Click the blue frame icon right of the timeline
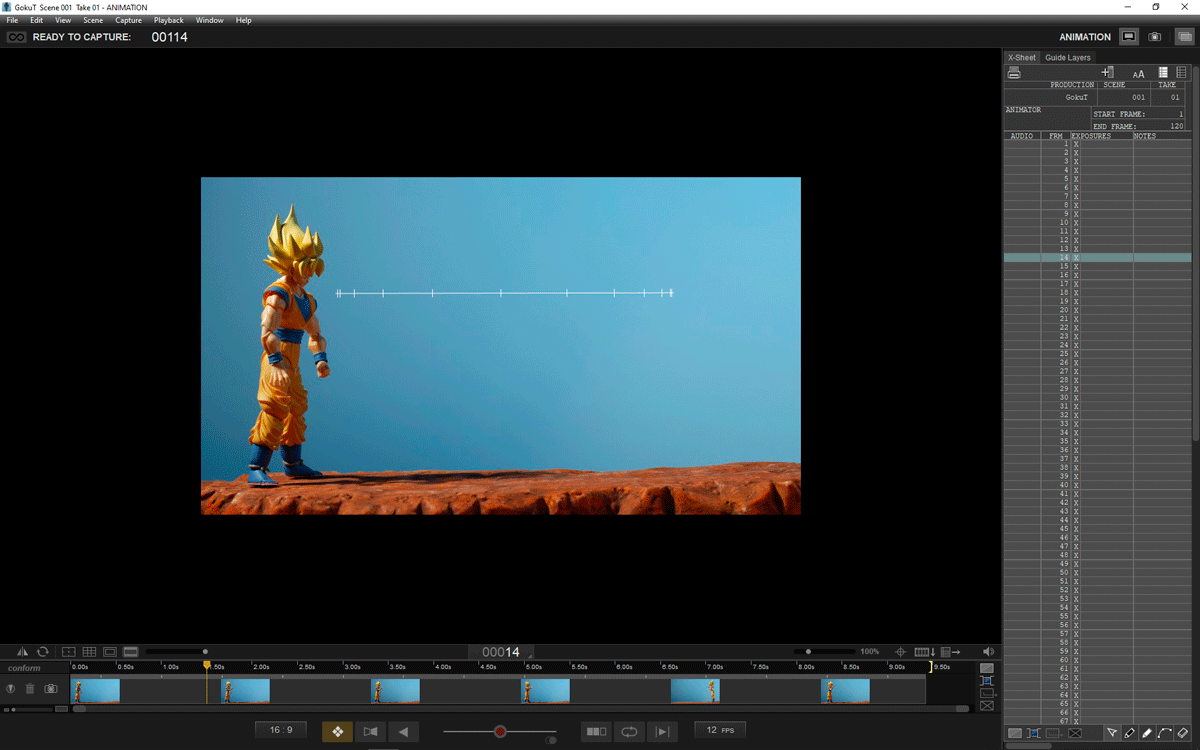Screen dimensions: 1200x750 [987, 680]
